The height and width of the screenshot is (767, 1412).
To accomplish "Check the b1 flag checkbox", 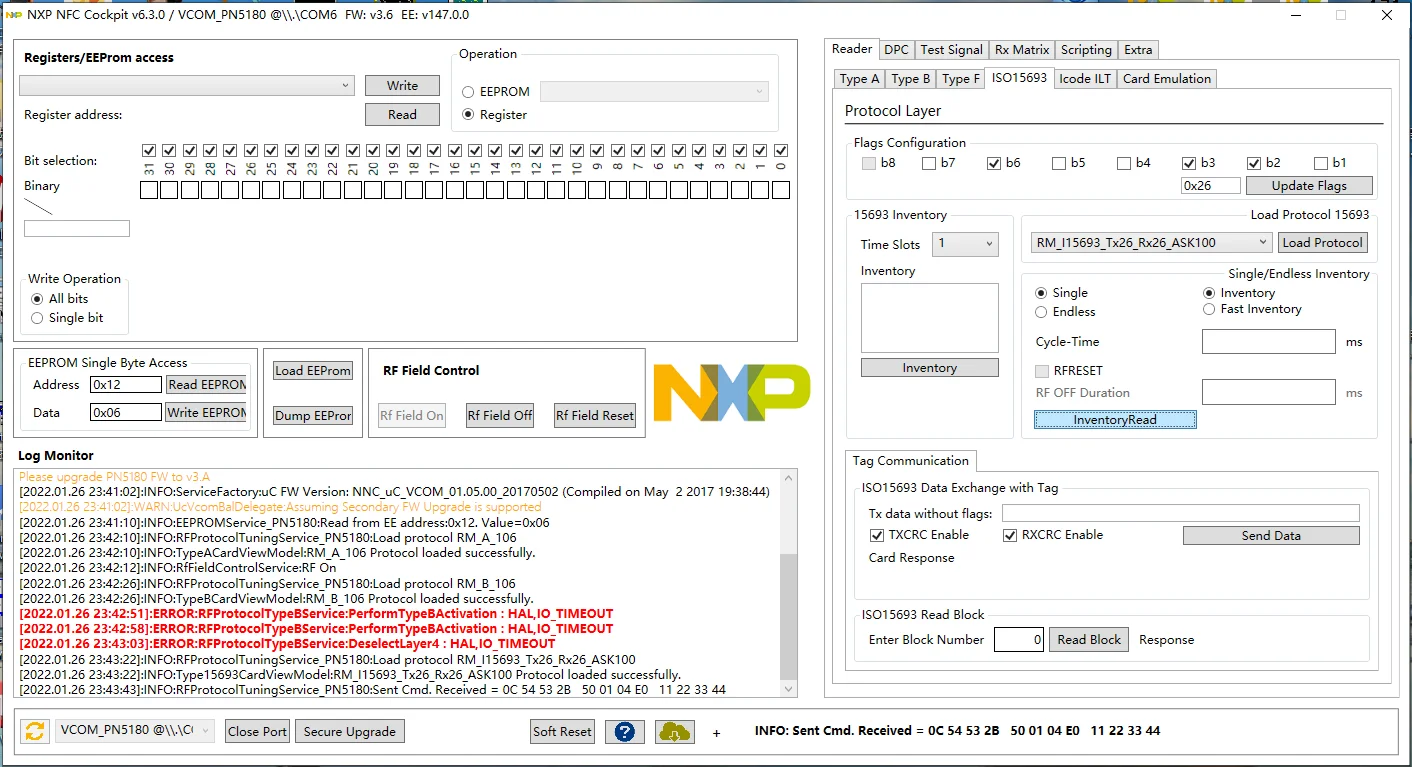I will click(1320, 163).
